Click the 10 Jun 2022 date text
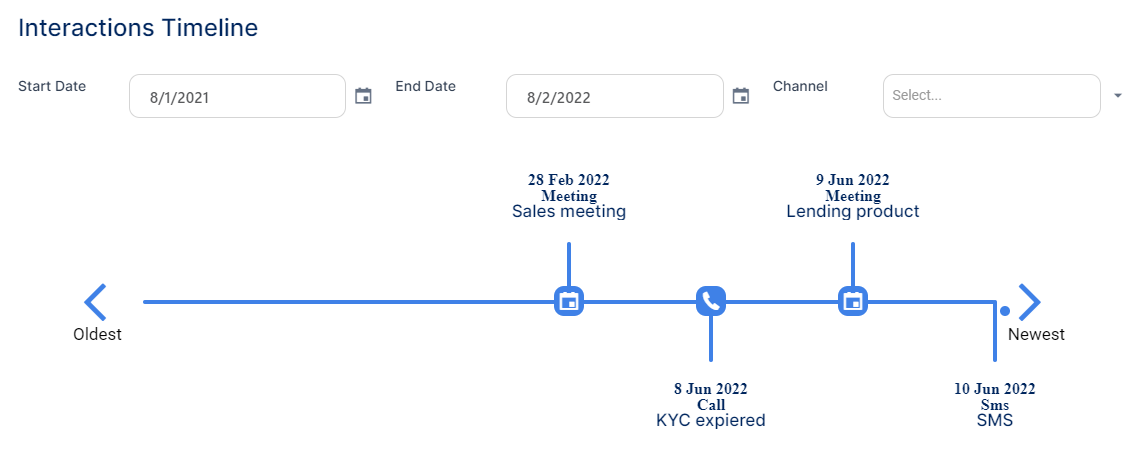 click(x=994, y=389)
